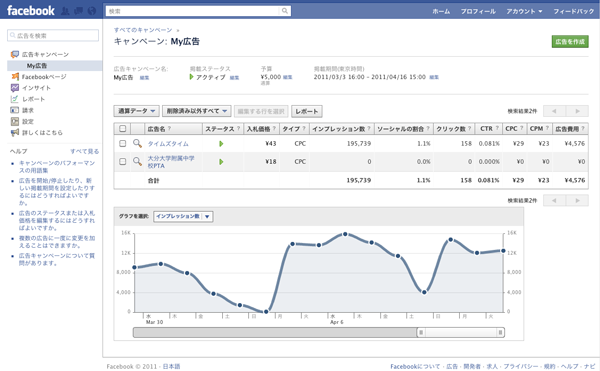Image resolution: width=600 pixels, height=371 pixels.
Task: Open the 通算データ dropdown
Action: tap(137, 111)
